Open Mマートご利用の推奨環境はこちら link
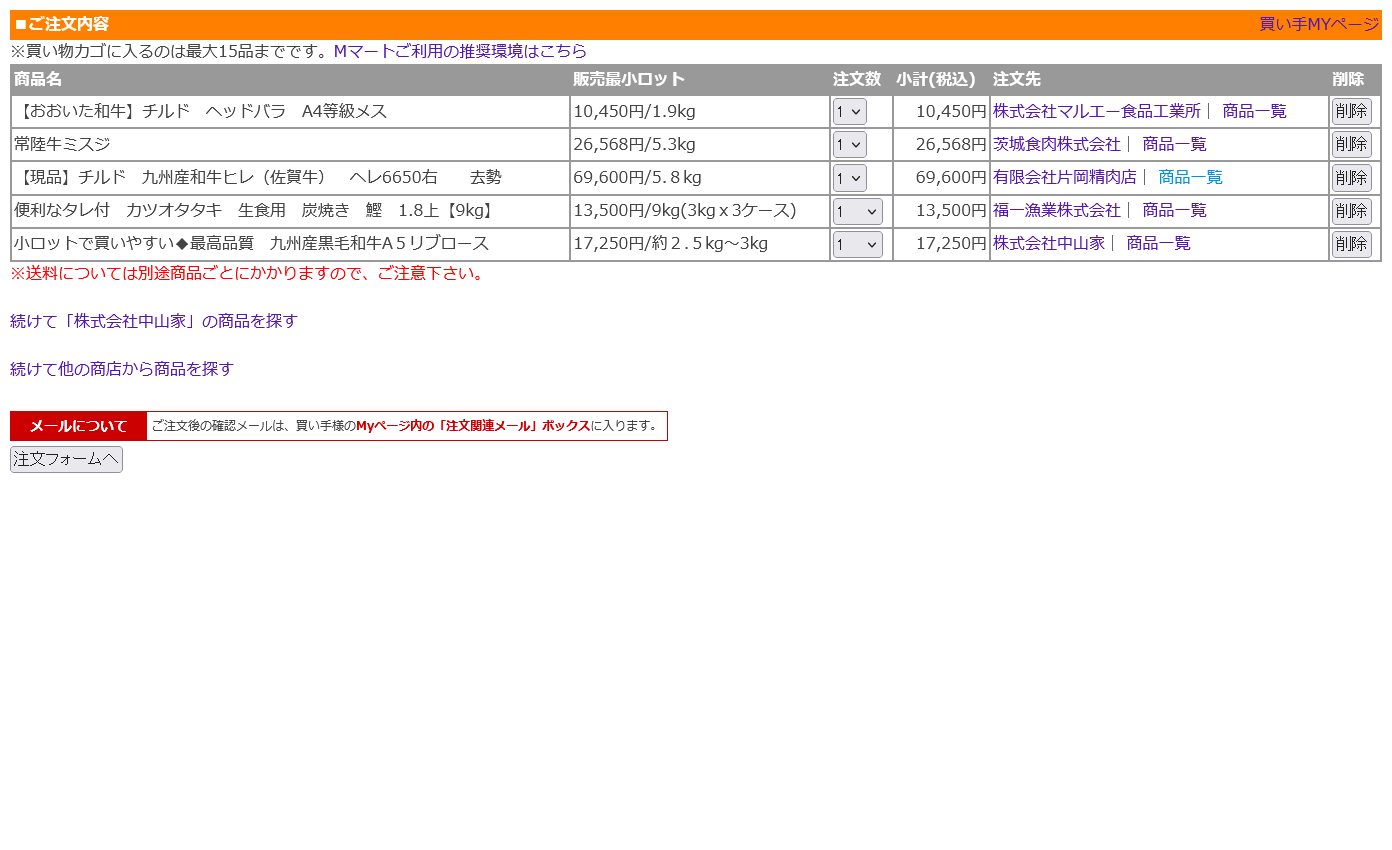The image size is (1392, 850). [x=459, y=51]
